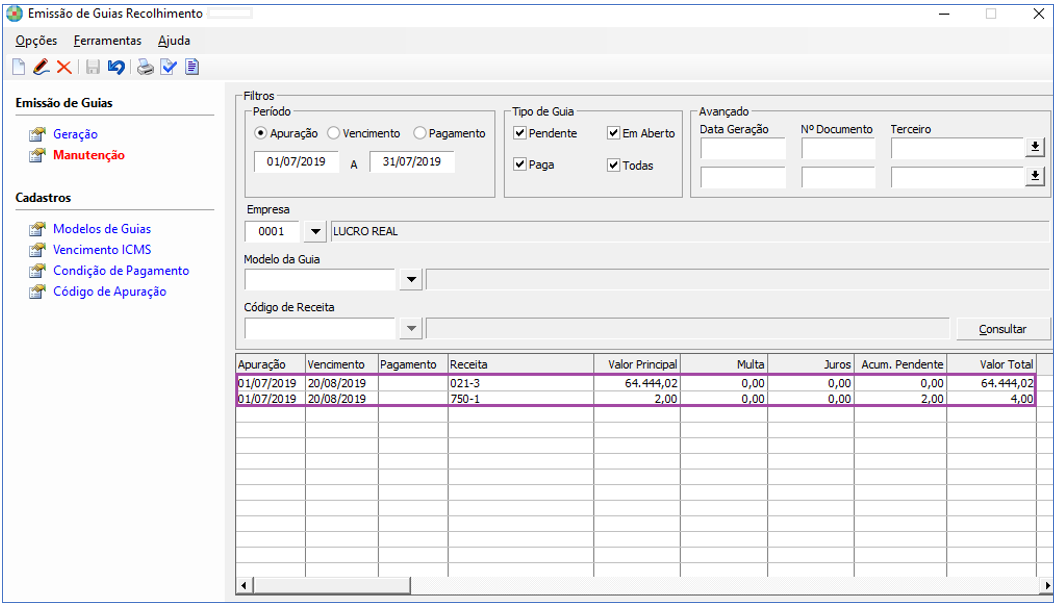Select the row with Receita 750-1
1057x605 pixels.
tap(636, 399)
